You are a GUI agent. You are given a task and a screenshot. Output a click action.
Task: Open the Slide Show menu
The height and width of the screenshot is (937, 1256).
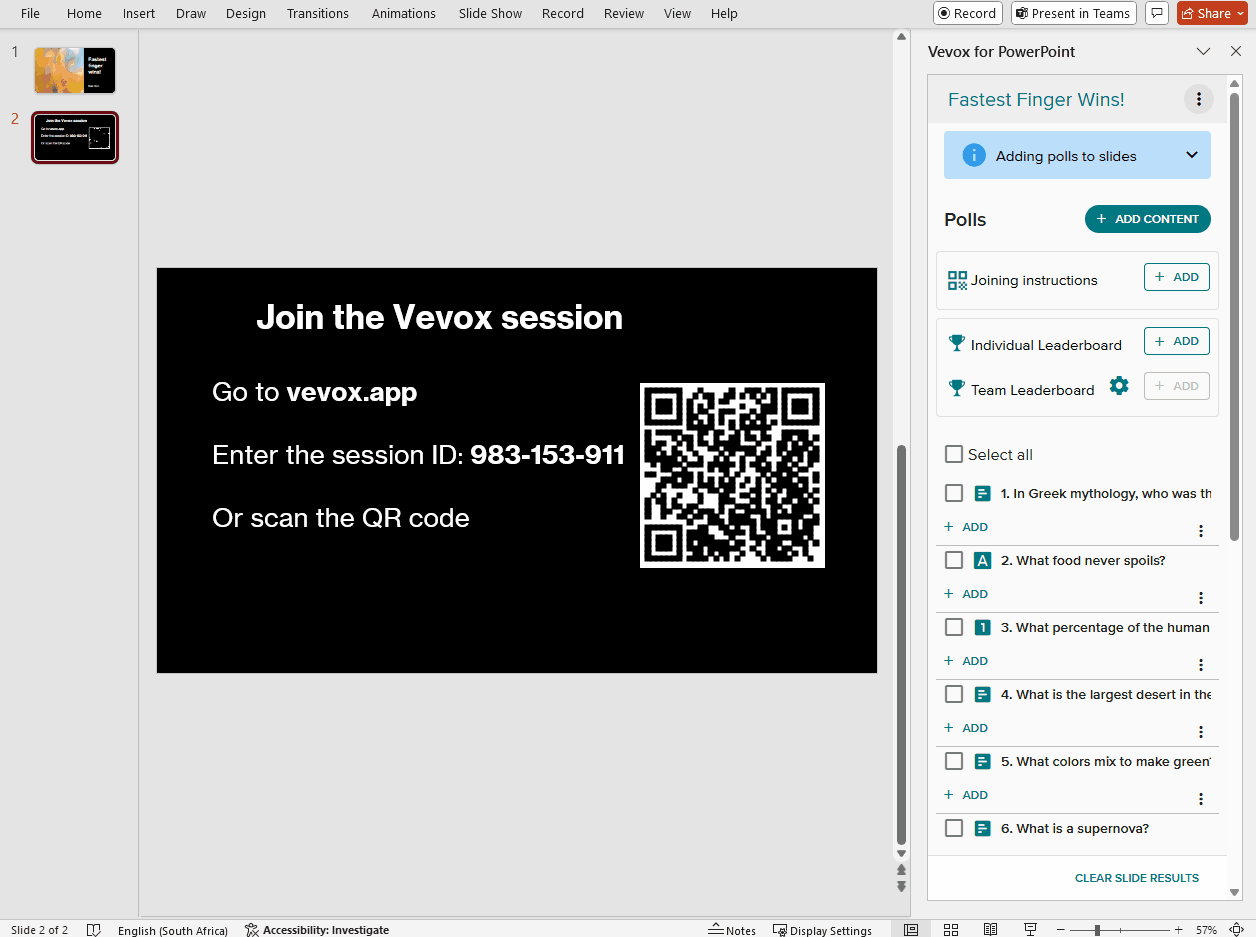pos(490,13)
